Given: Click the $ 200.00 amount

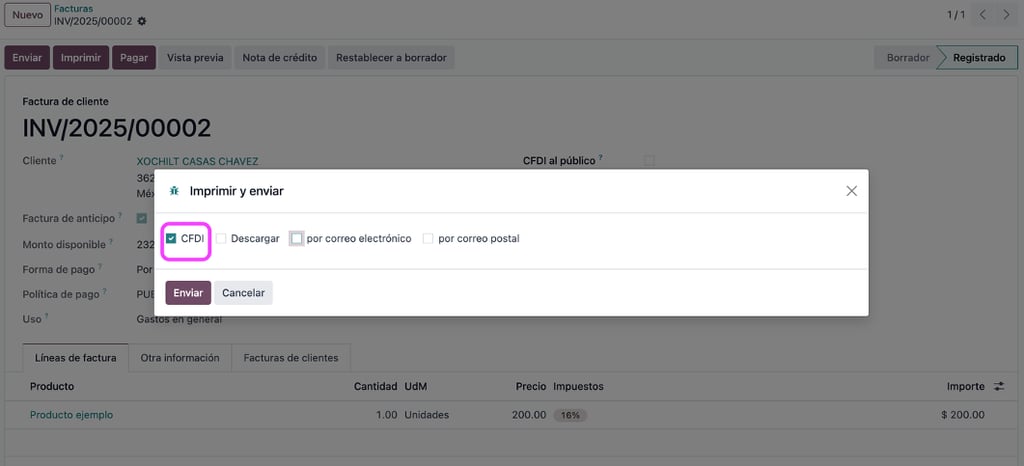Looking at the screenshot, I should [x=963, y=415].
